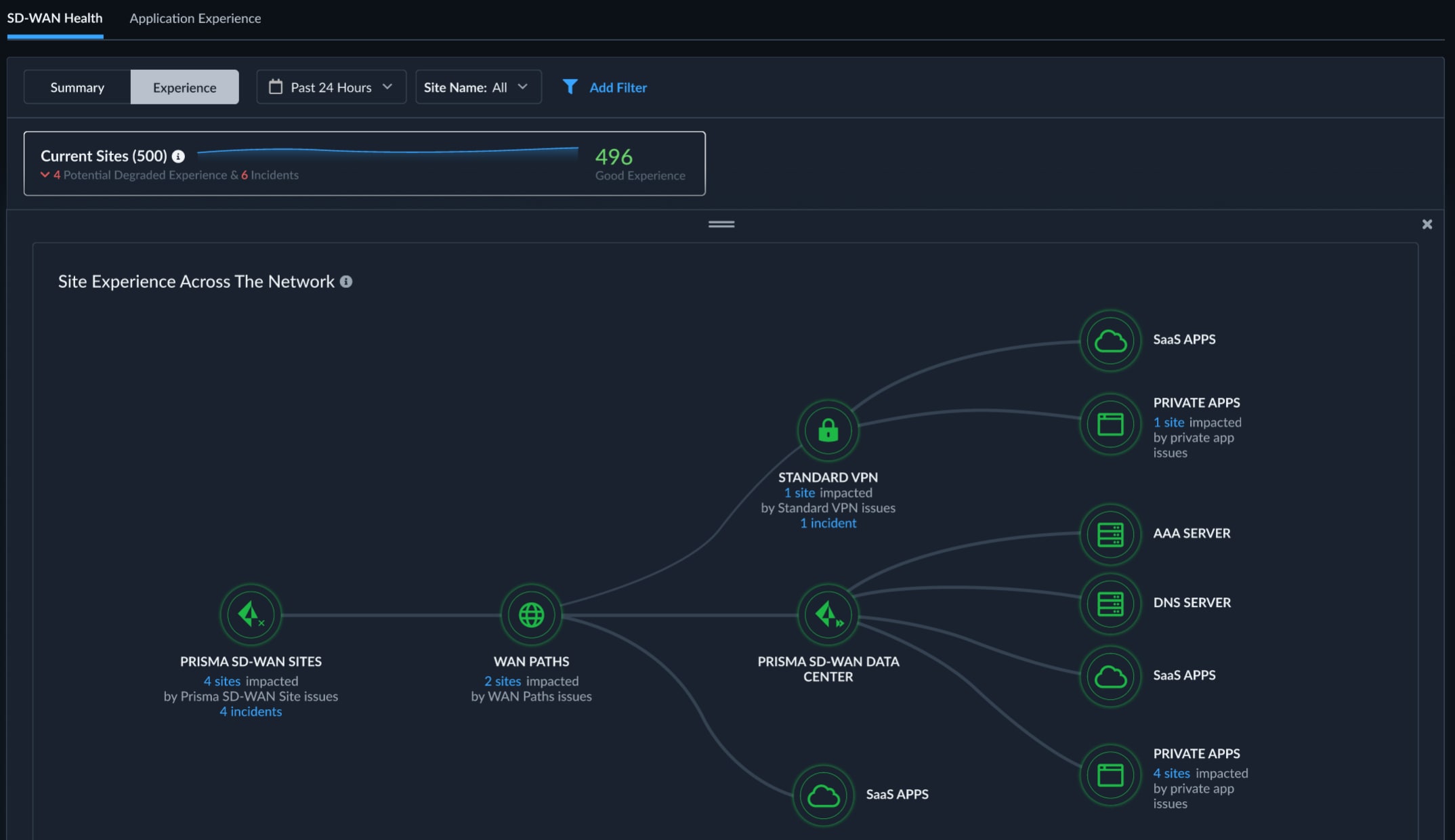
Task: Switch to the Summary view
Action: click(77, 87)
